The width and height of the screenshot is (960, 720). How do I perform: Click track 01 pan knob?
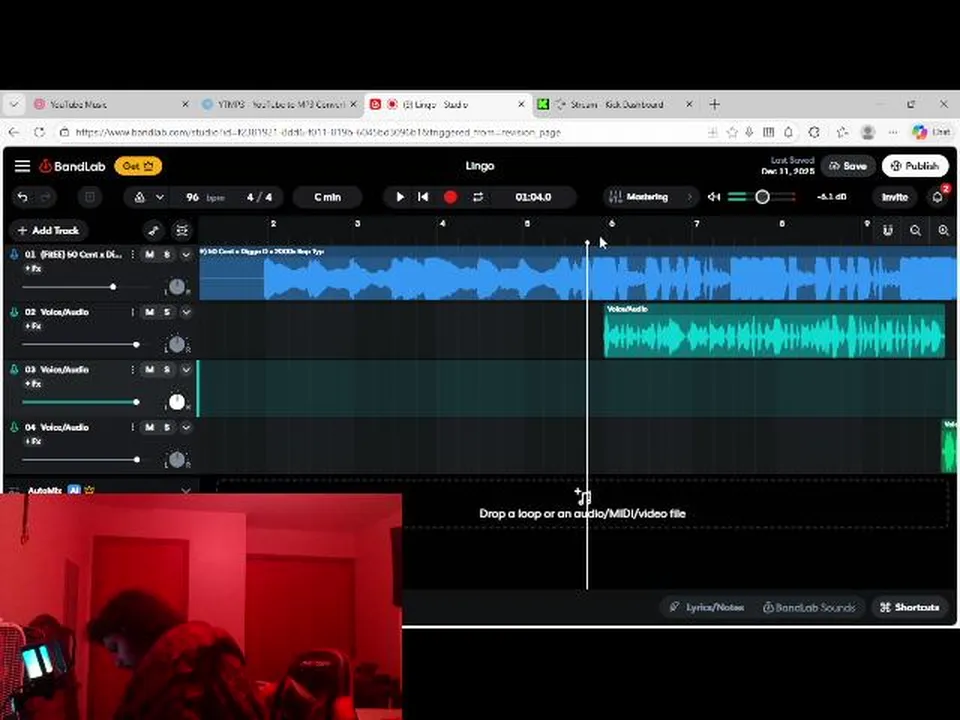click(x=176, y=286)
